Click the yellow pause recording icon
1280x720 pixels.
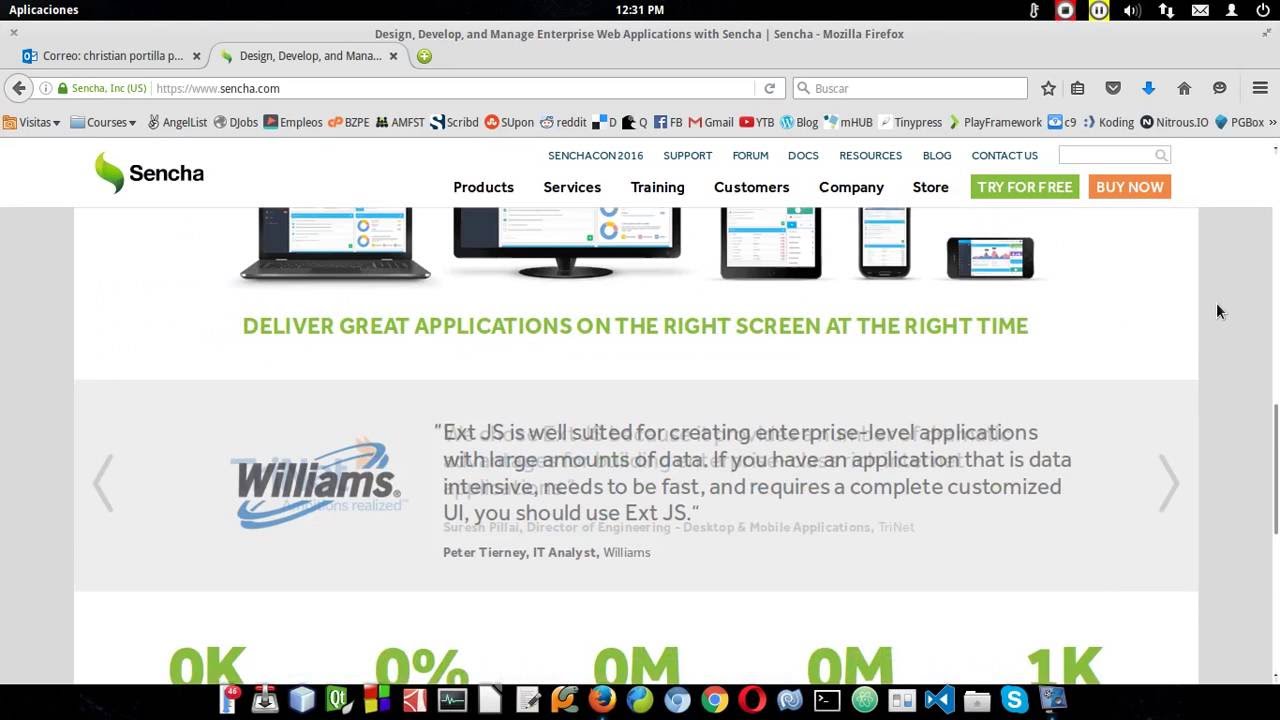[1099, 10]
